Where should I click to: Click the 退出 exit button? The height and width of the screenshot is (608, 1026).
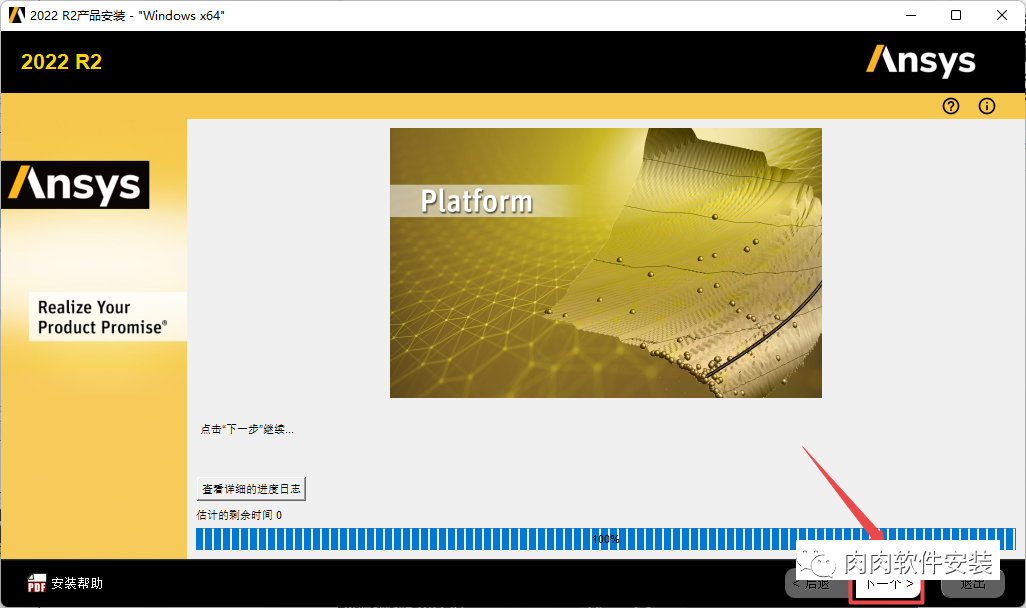(x=972, y=583)
